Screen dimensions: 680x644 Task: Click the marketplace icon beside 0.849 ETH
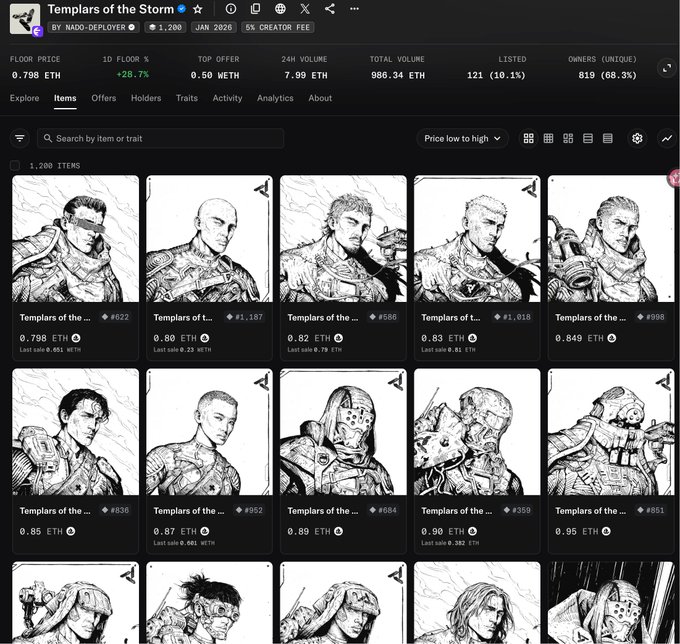pyautogui.click(x=611, y=338)
